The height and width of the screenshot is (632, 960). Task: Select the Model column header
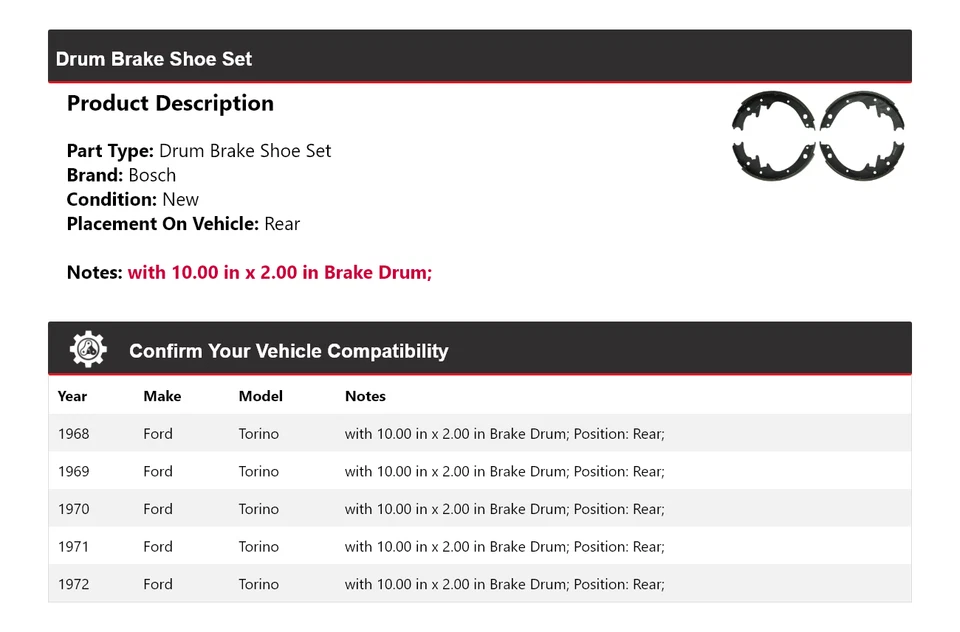pos(260,396)
